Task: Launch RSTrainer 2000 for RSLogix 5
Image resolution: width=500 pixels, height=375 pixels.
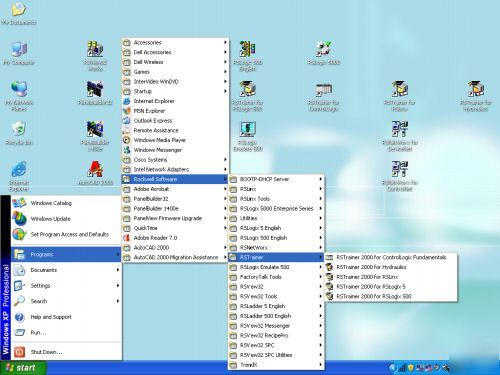Action: click(x=391, y=287)
